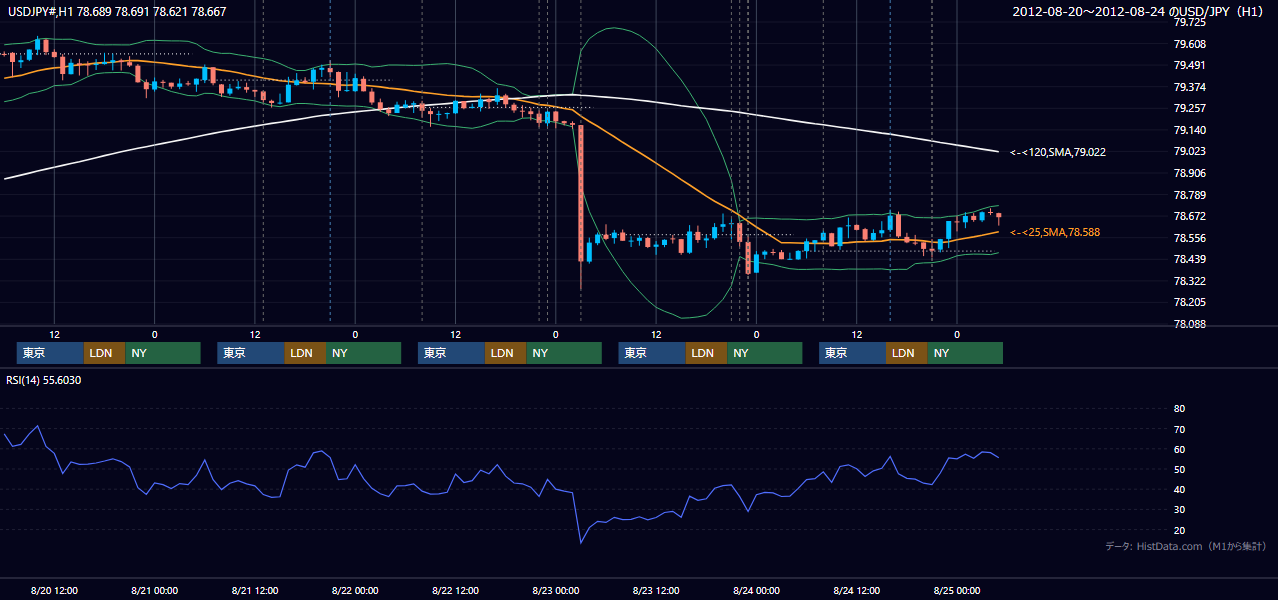Select the 東京 session block above 8/22 12:00
Screen dimensions: 1278x600
[451, 353]
